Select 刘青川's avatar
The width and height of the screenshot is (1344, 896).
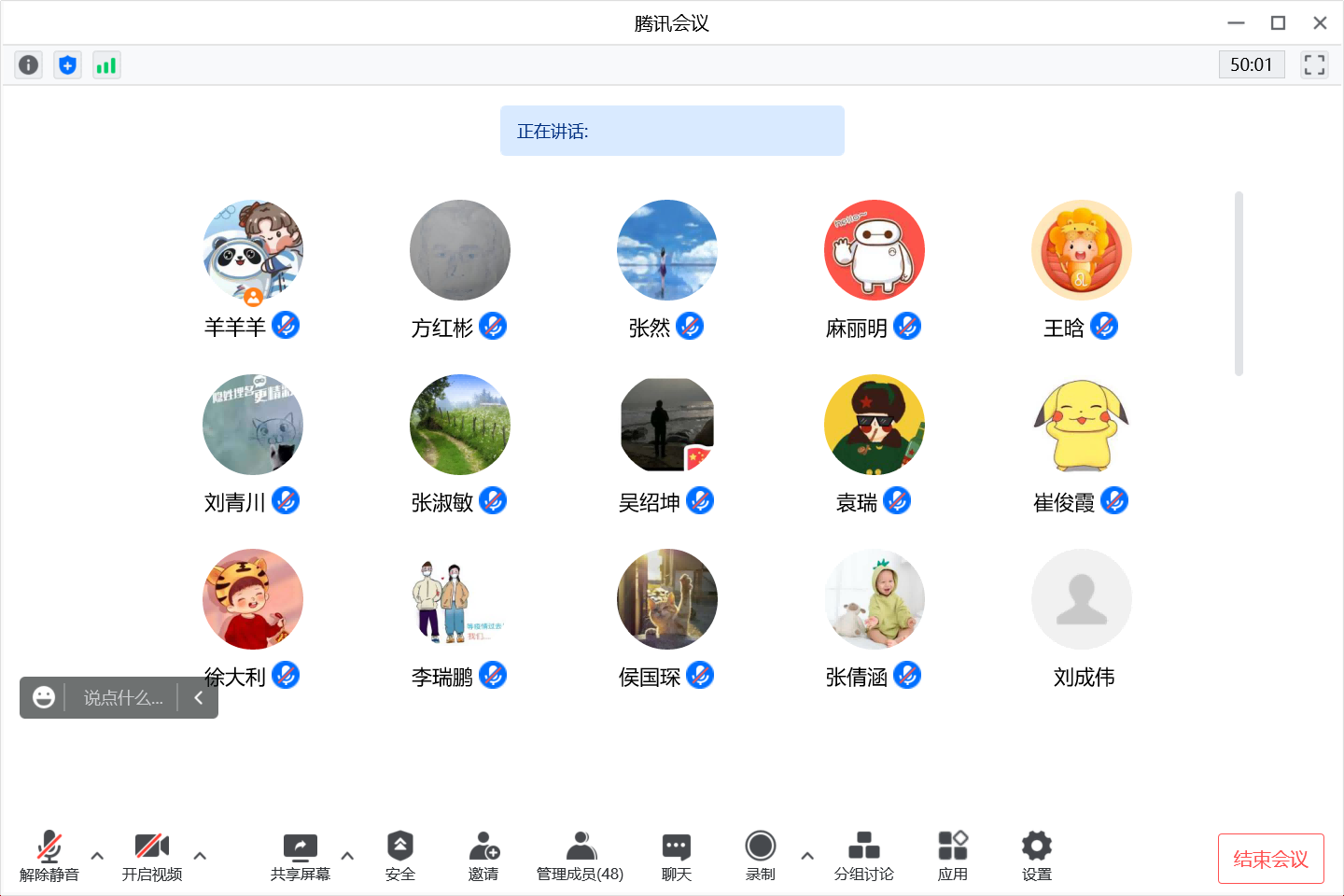(253, 425)
